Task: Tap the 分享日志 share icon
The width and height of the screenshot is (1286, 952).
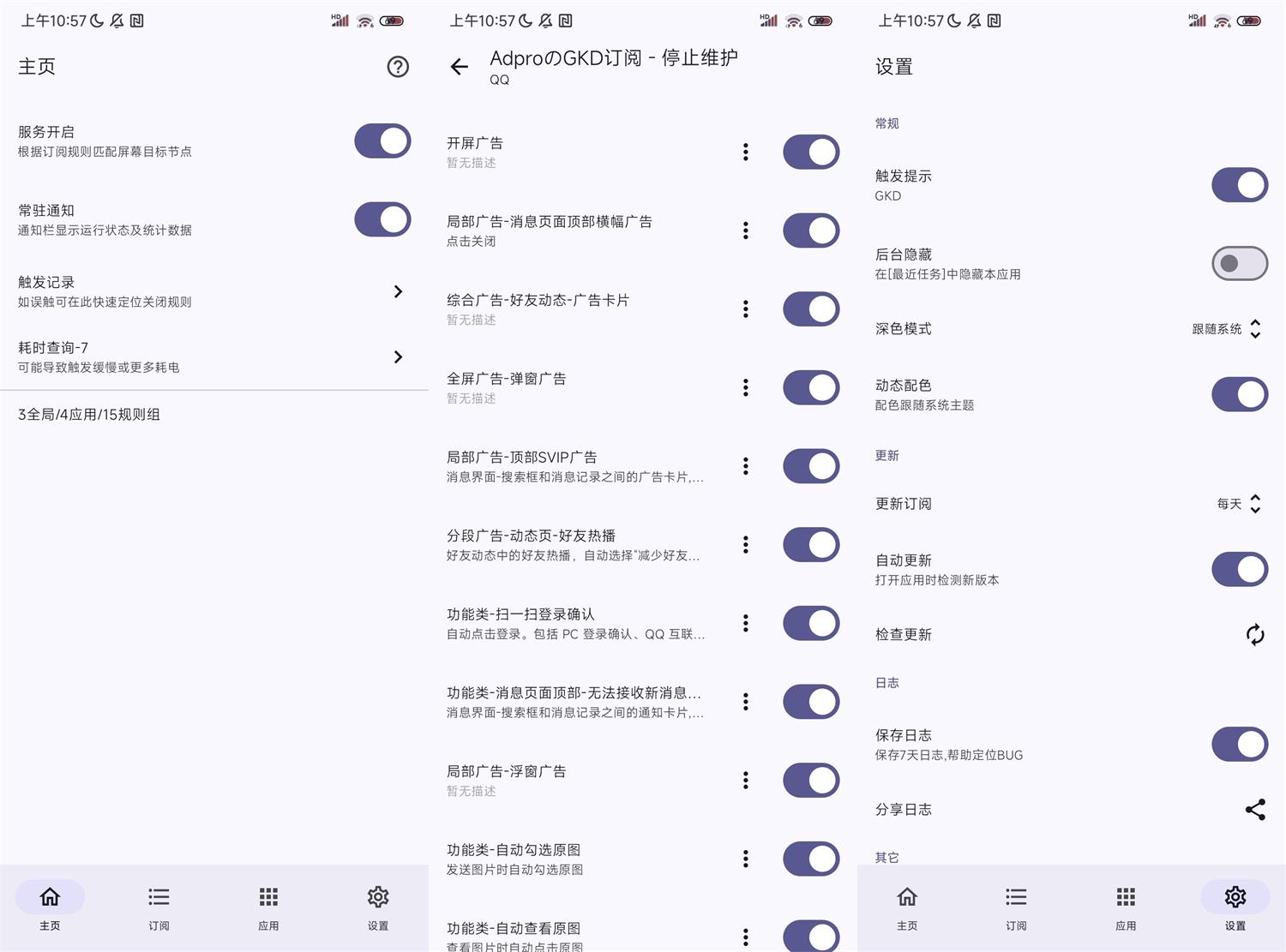Action: [x=1256, y=809]
